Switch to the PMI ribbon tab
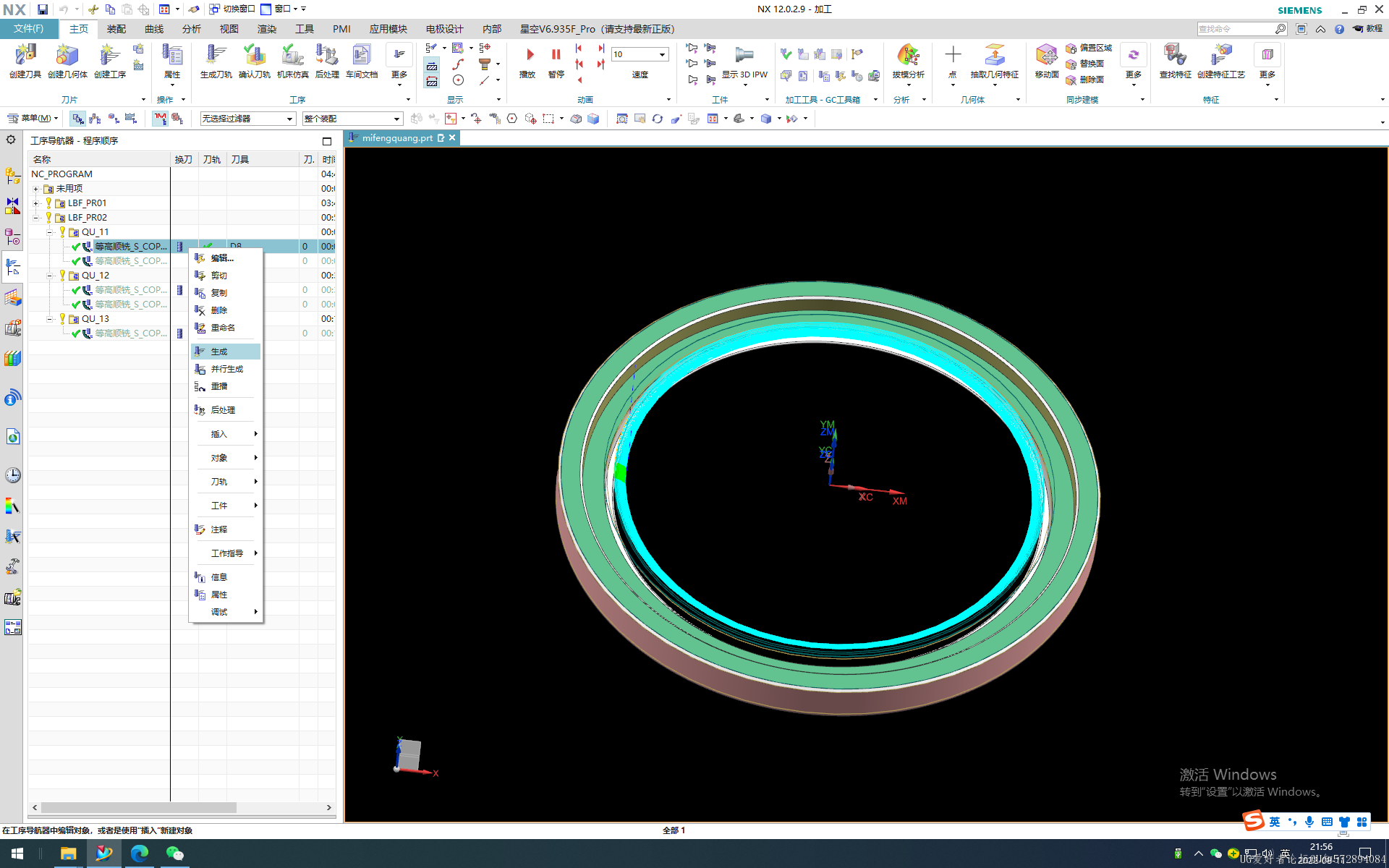Screen dimensions: 1389x868 pos(341,29)
